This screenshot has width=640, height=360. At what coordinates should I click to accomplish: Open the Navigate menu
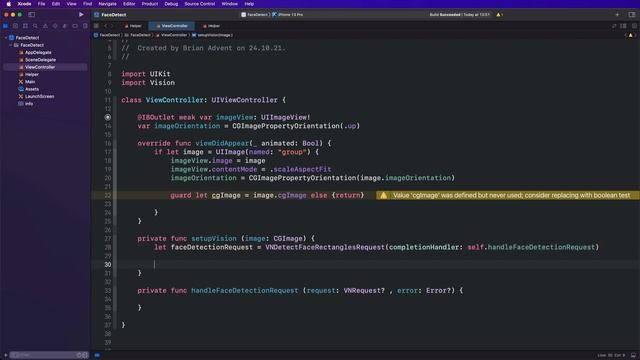point(107,4)
